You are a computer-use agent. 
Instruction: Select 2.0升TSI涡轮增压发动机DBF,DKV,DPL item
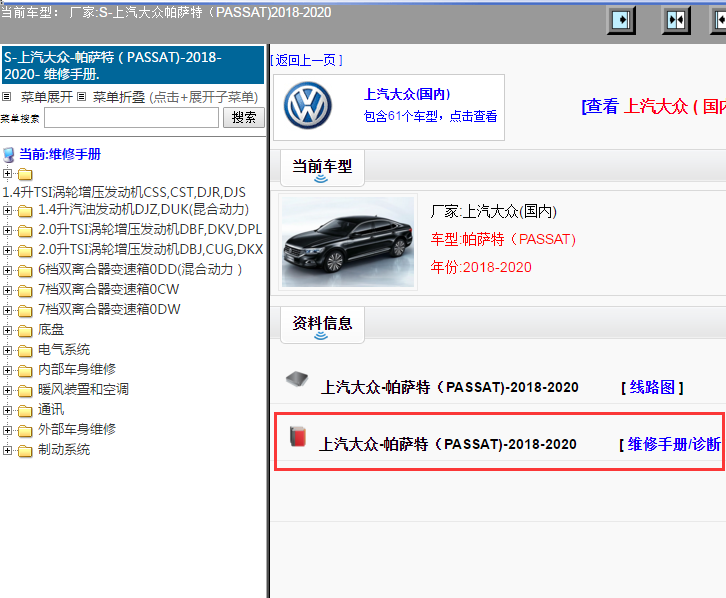(x=150, y=230)
